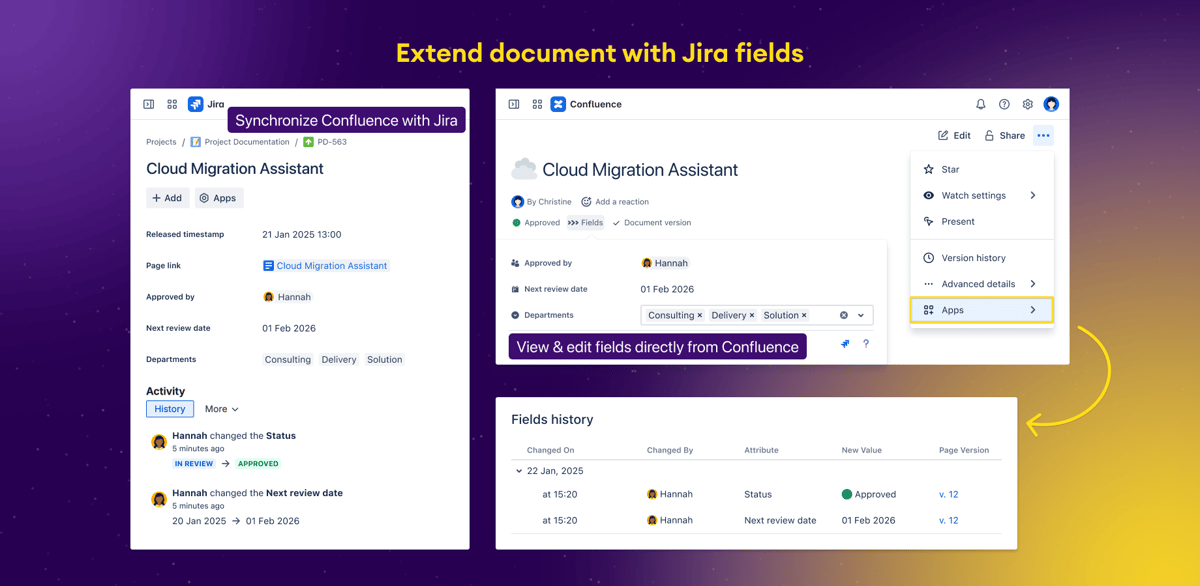The image size is (1200, 586).
Task: Switch to the History tab in Activity
Action: (x=170, y=408)
